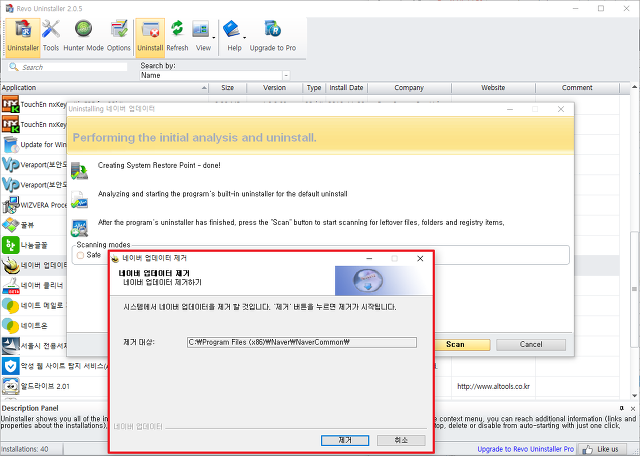Expand the Help dropdown arrow

click(x=244, y=38)
